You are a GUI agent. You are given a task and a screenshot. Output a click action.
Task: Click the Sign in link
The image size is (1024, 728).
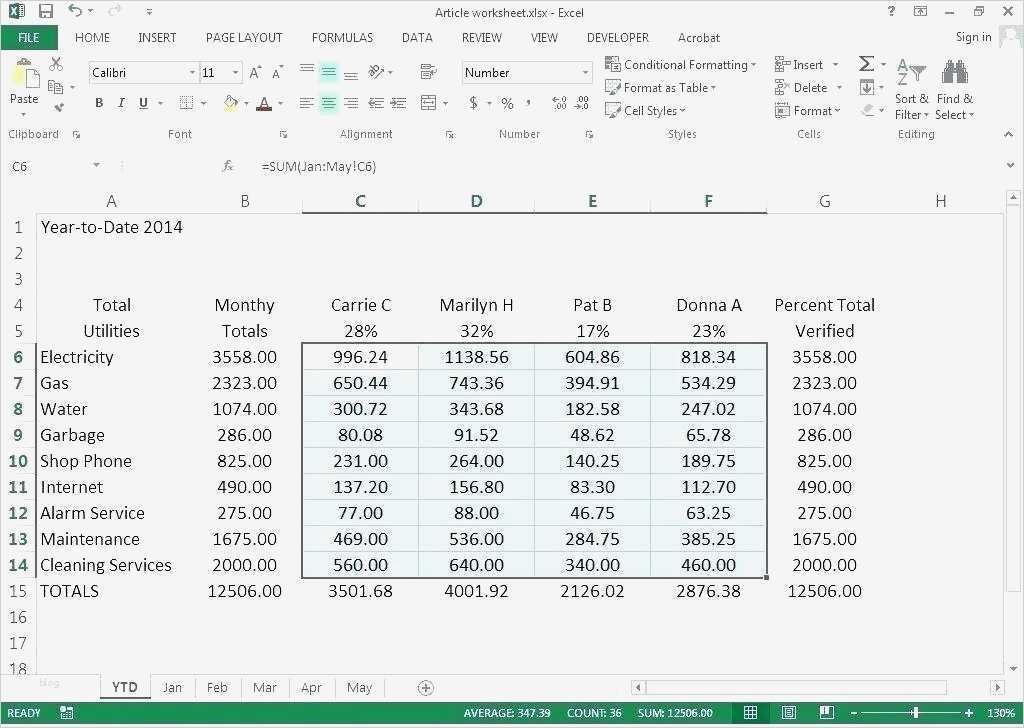click(973, 37)
